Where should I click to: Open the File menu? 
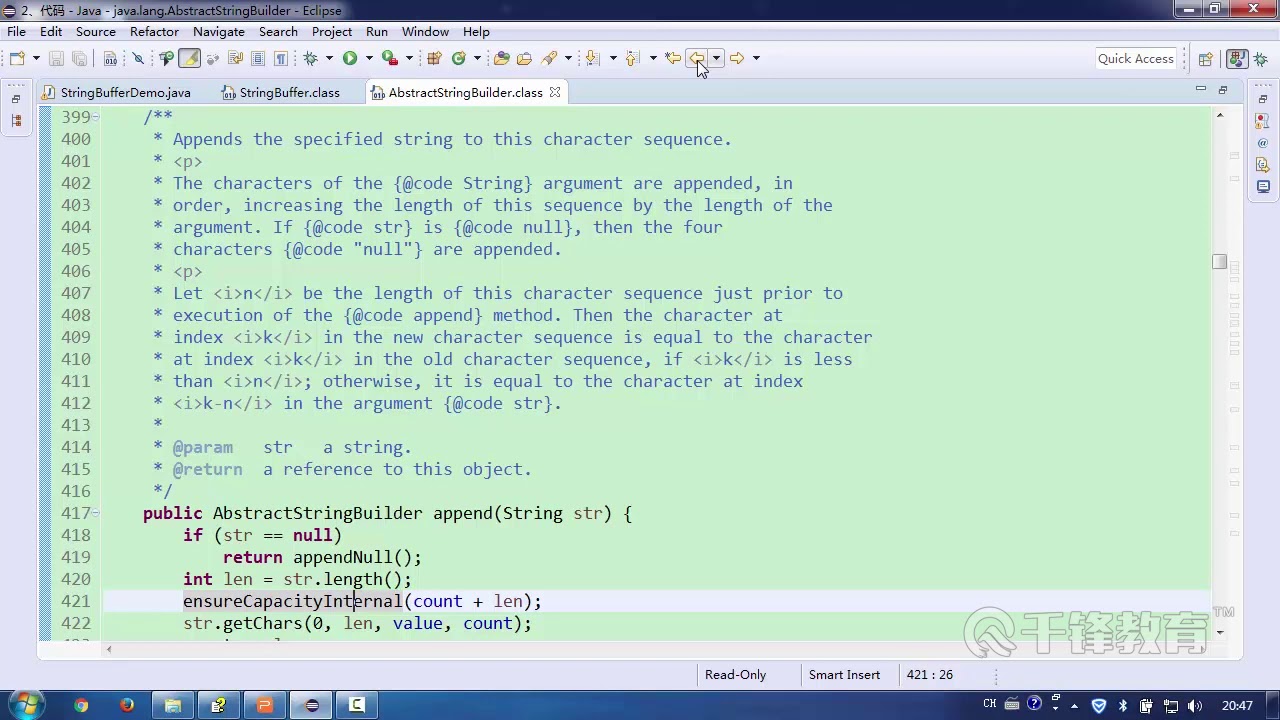pyautogui.click(x=16, y=32)
